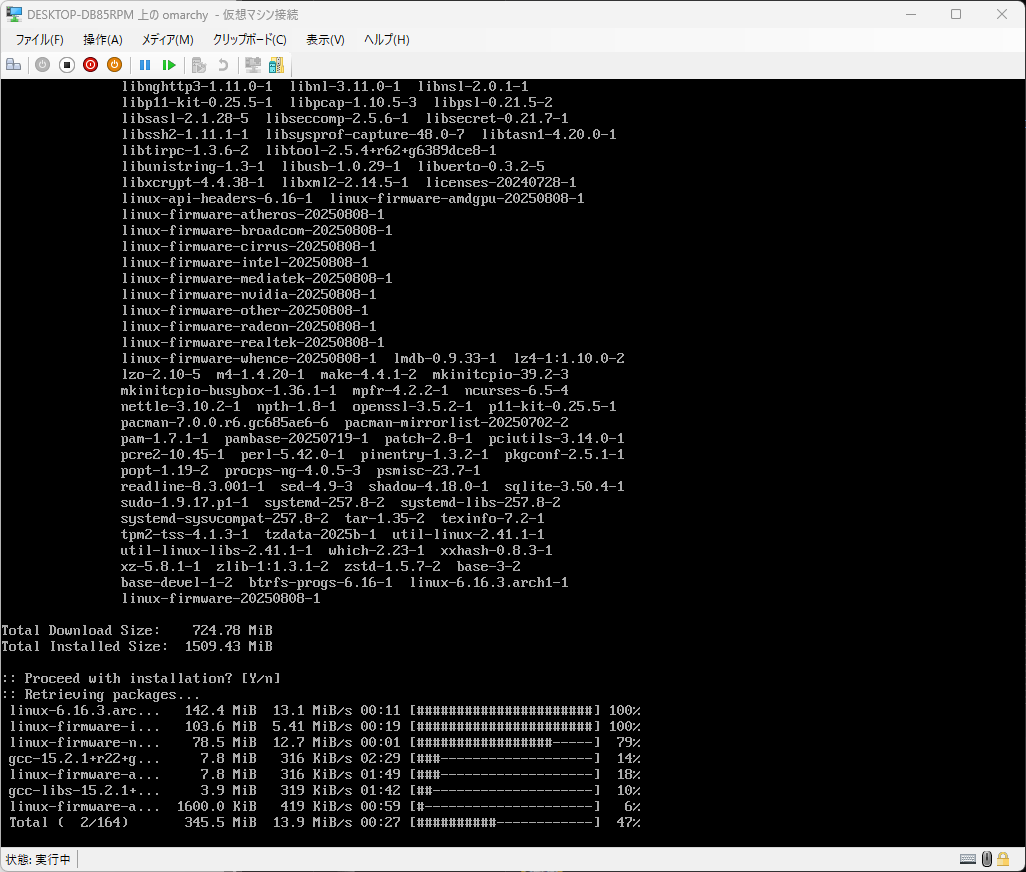Click the 状態: 実行中 status text
Viewport: 1026px width, 872px height.
coord(38,859)
